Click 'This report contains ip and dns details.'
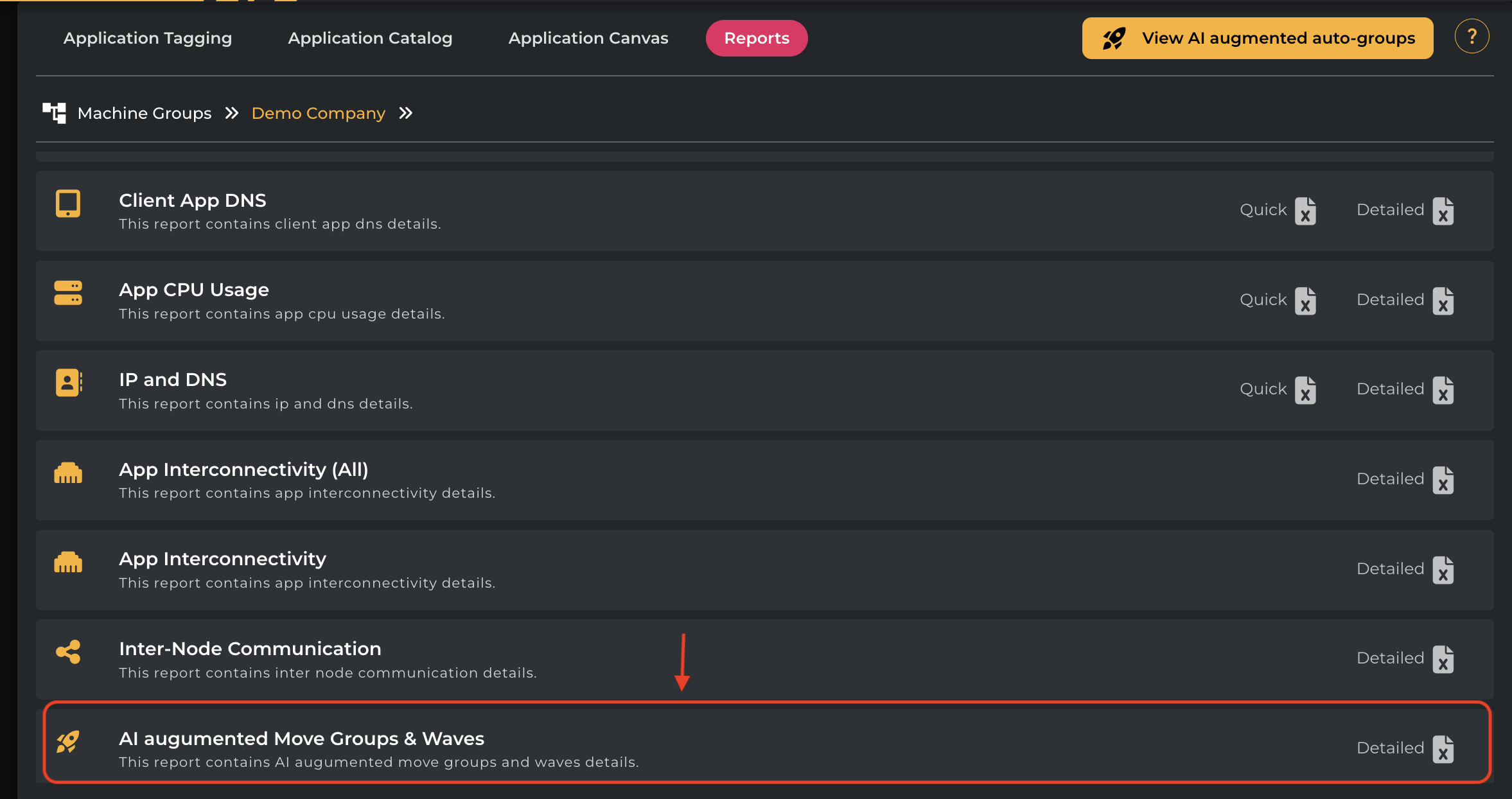This screenshot has height=799, width=1512. click(266, 404)
